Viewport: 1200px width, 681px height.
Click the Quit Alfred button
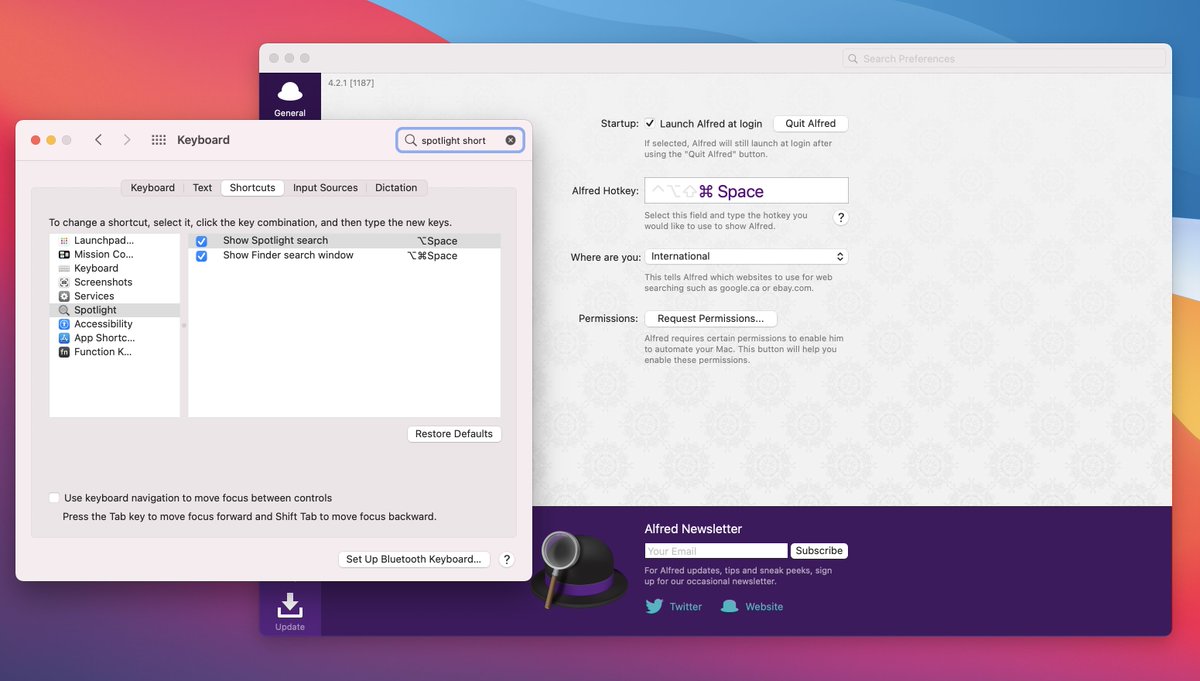click(811, 124)
